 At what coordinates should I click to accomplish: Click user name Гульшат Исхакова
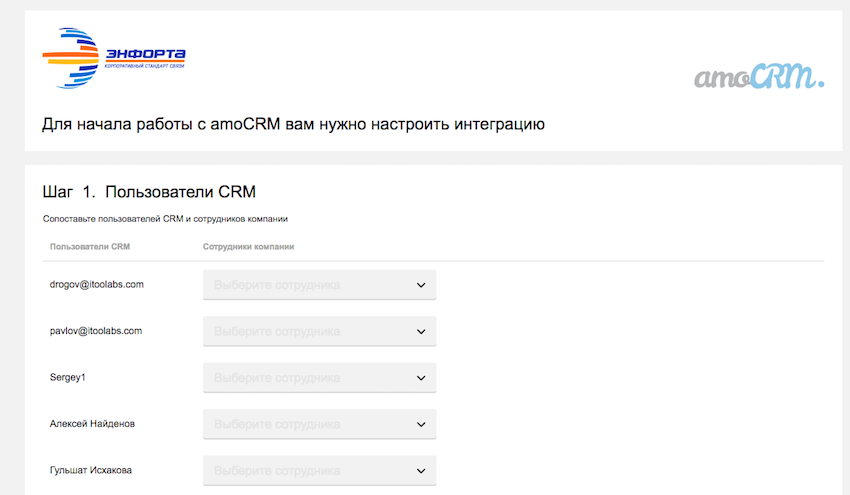pos(91,470)
